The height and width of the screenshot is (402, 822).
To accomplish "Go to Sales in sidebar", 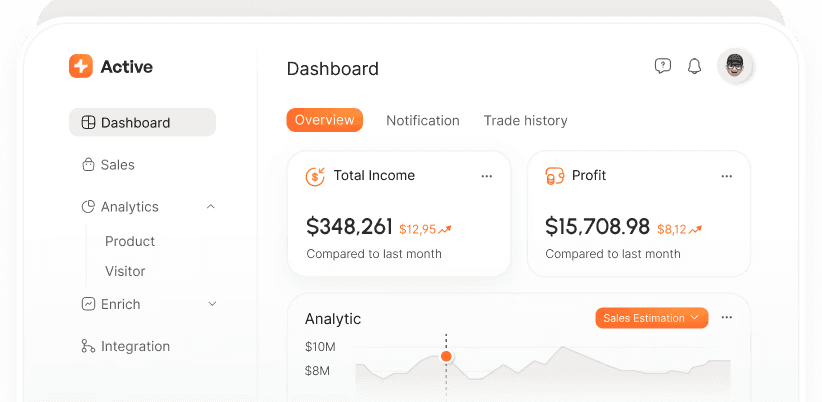I will coord(117,165).
